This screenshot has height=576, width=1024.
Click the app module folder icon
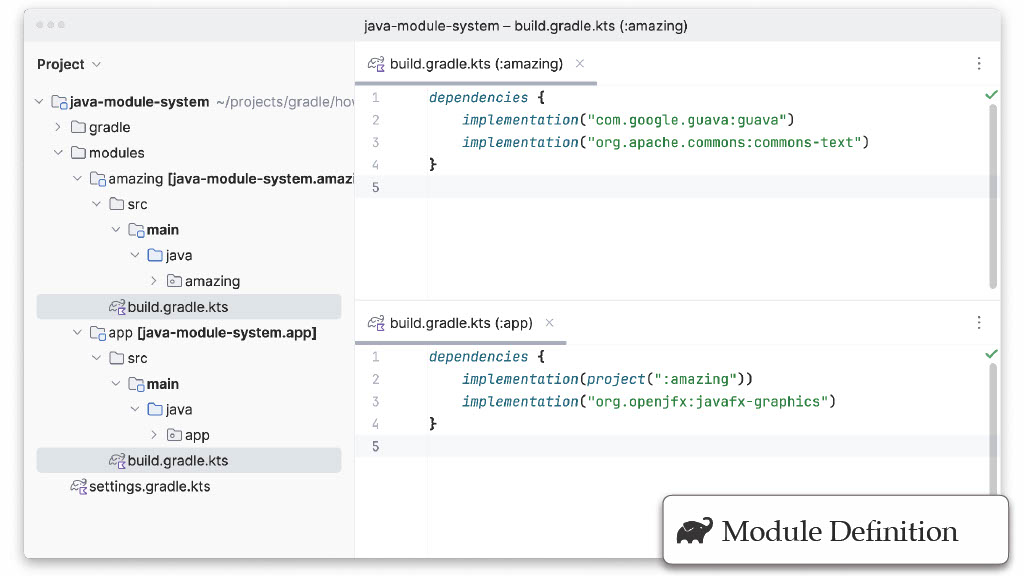tap(98, 333)
